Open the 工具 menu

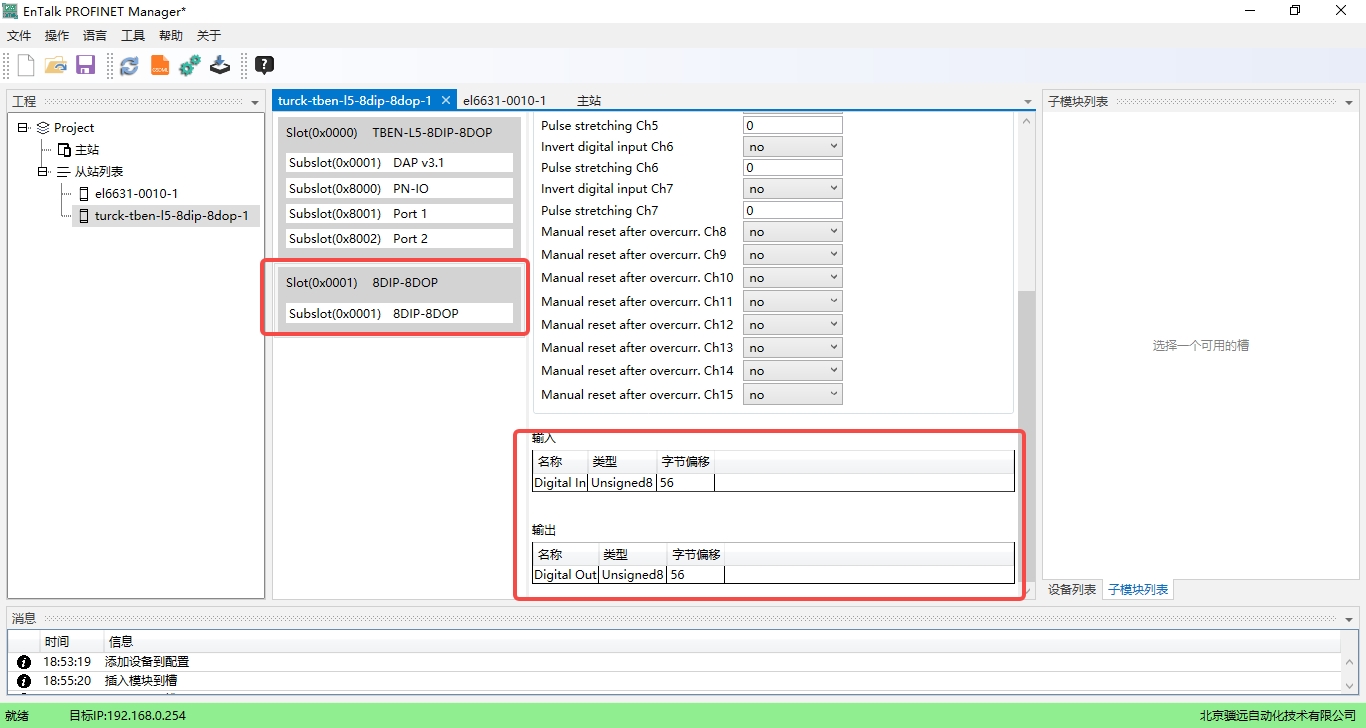coord(133,36)
